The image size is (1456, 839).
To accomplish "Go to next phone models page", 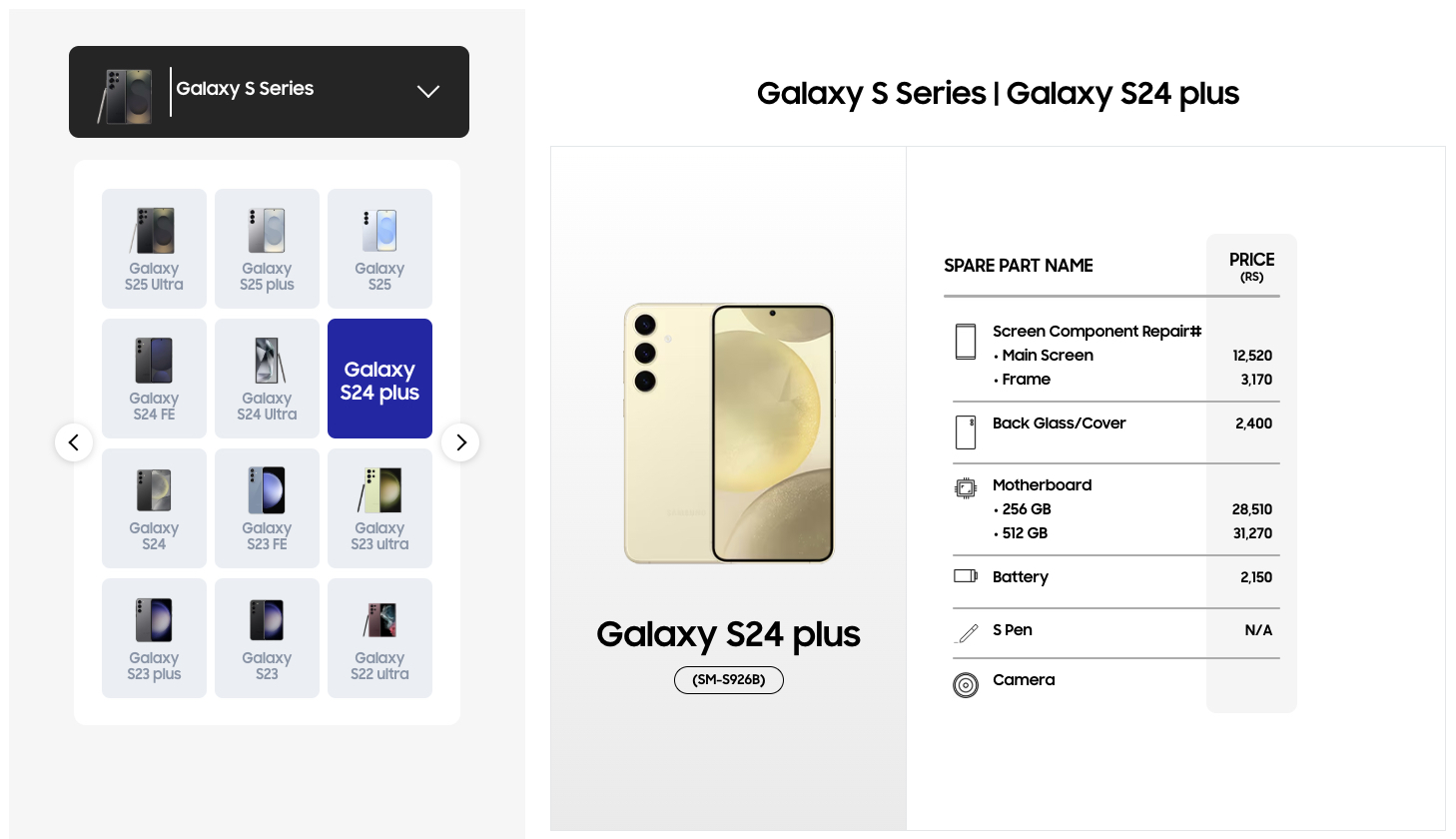I will pyautogui.click(x=460, y=442).
